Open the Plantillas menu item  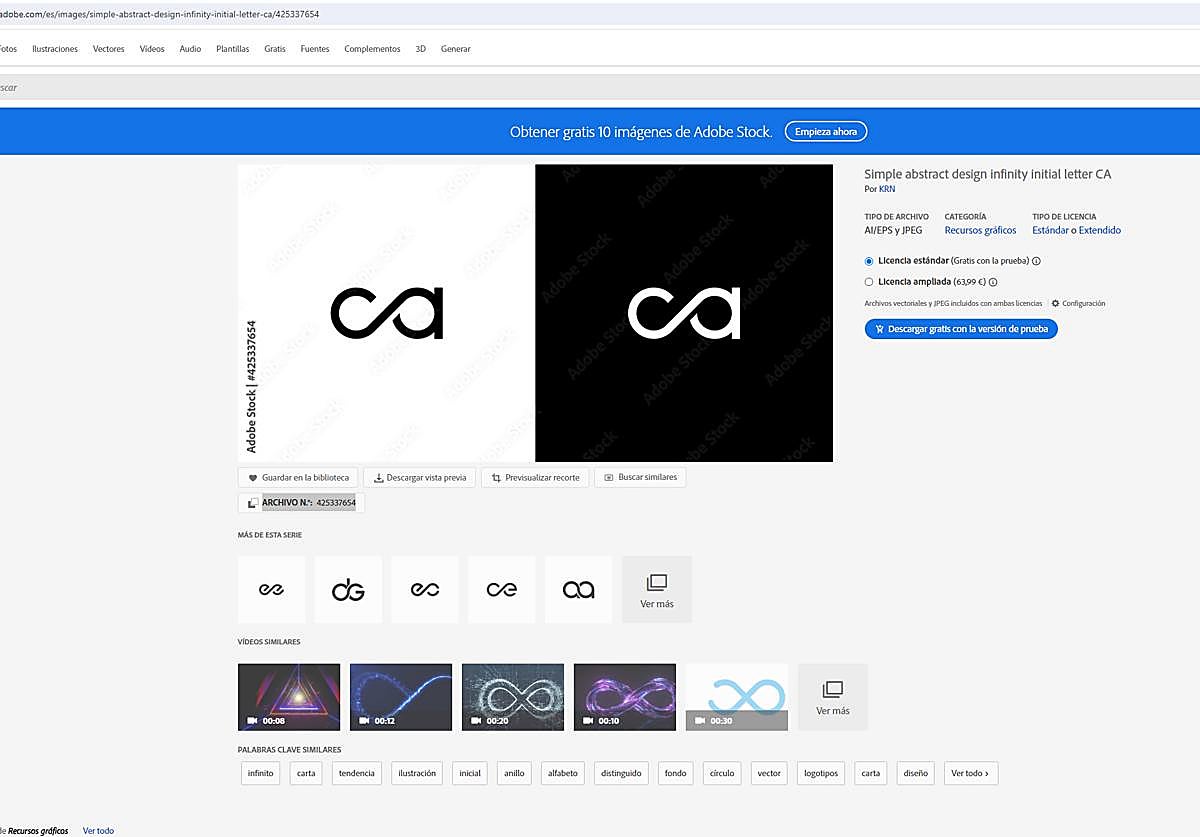coord(232,49)
